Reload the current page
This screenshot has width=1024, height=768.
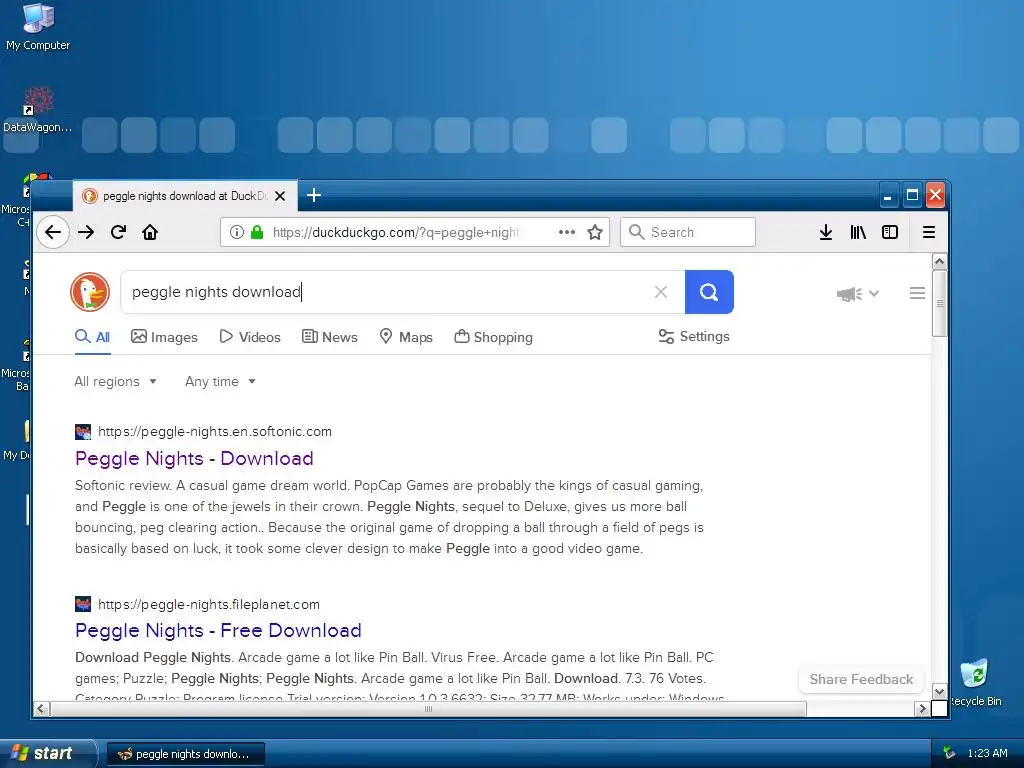click(118, 232)
